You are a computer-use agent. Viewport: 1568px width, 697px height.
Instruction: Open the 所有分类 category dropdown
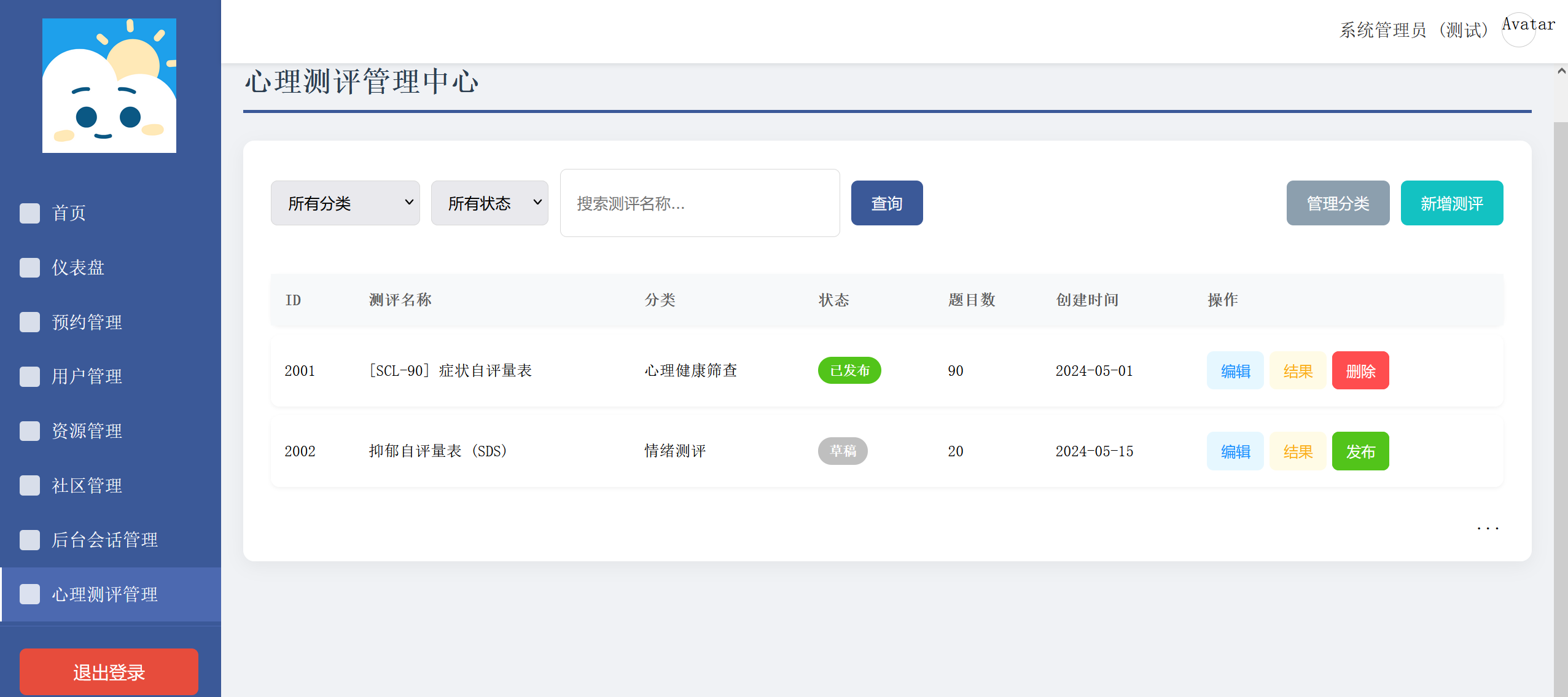pos(345,203)
